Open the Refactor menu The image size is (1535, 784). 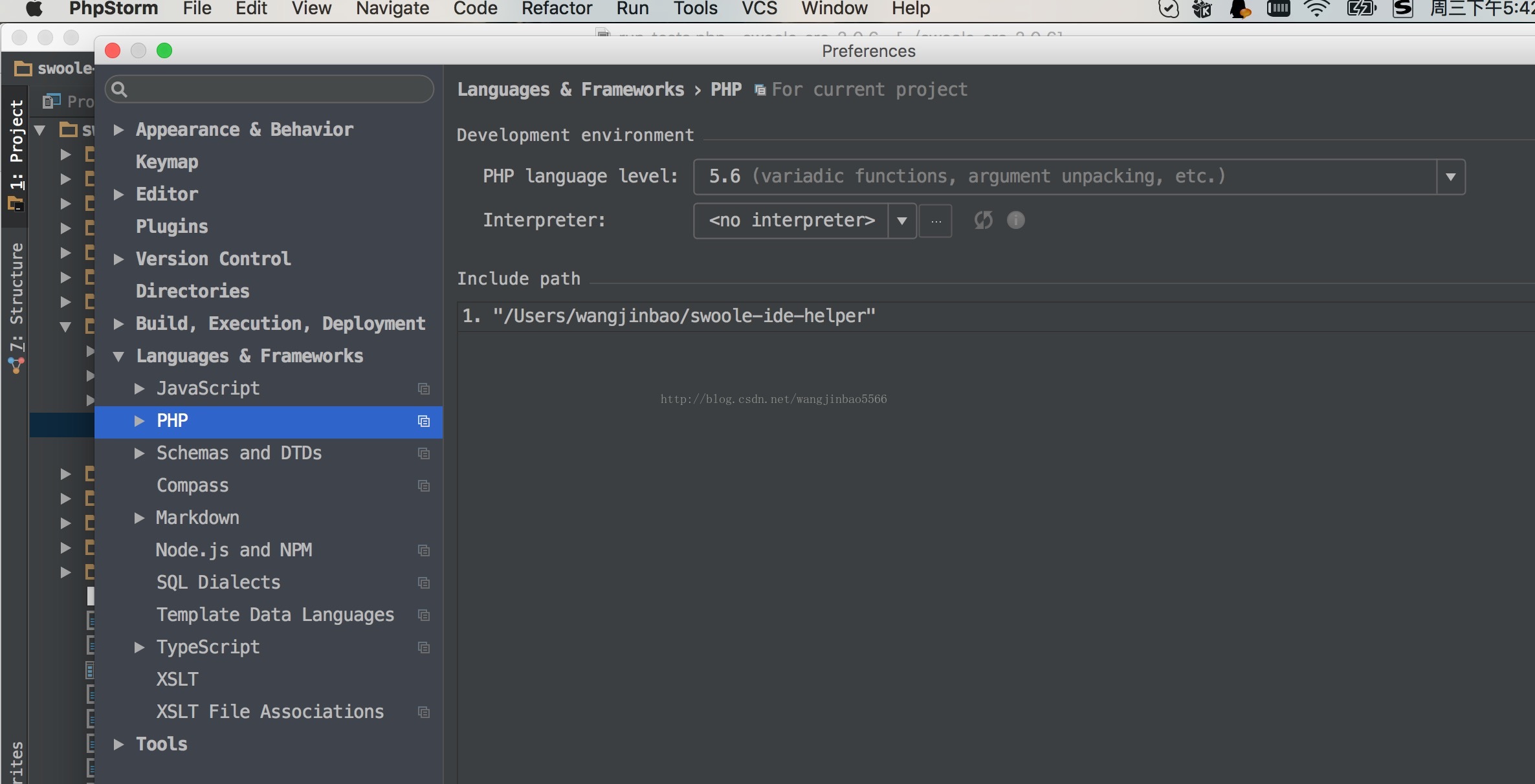pyautogui.click(x=557, y=9)
